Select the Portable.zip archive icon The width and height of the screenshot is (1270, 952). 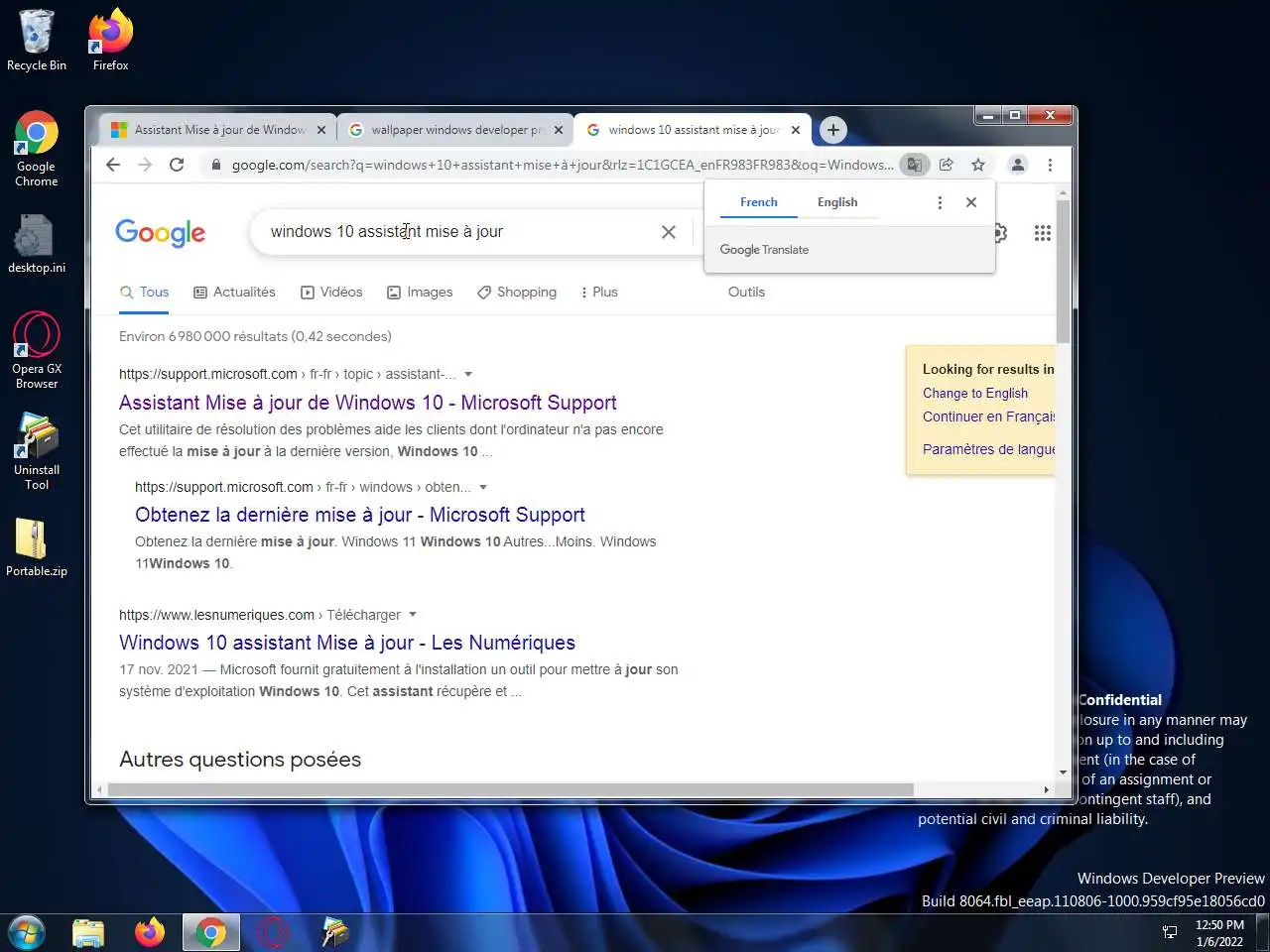[37, 548]
